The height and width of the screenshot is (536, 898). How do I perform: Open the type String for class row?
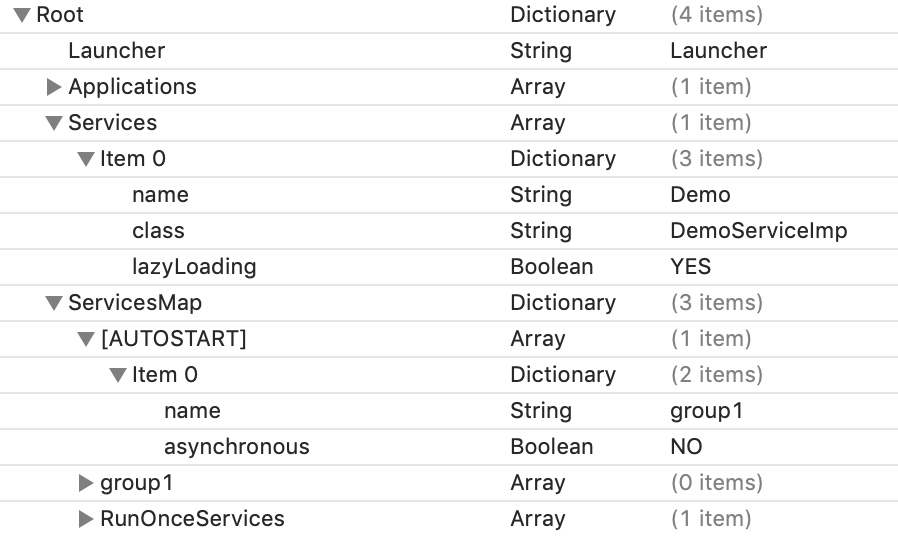[x=541, y=231]
